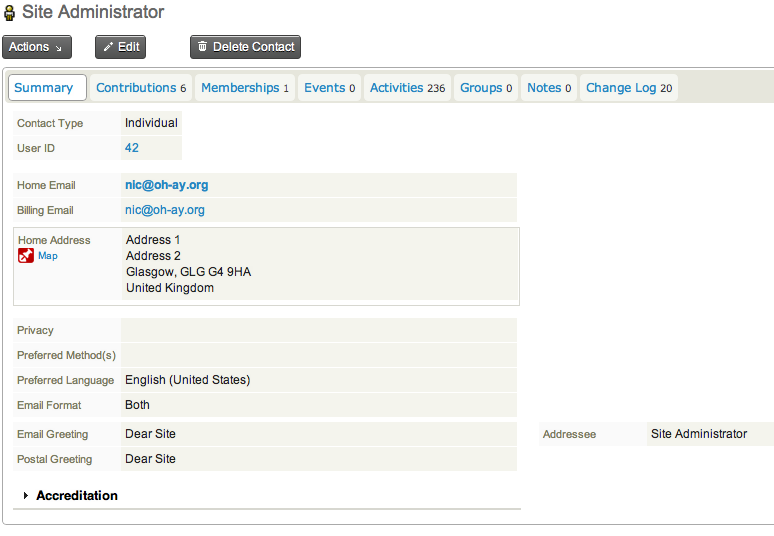Click the Home Email address link
774x536 pixels.
click(x=166, y=185)
